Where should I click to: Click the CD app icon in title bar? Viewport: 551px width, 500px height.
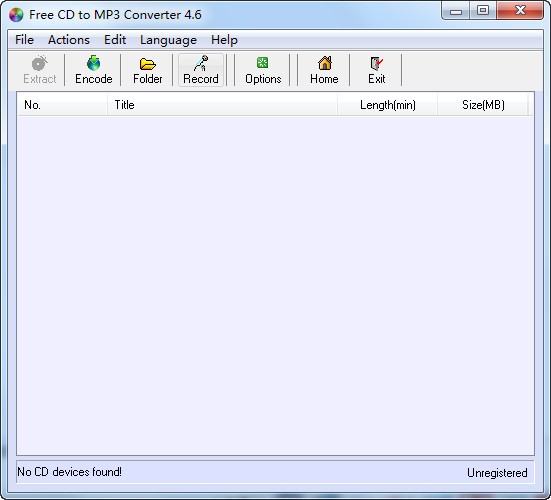coord(16,15)
